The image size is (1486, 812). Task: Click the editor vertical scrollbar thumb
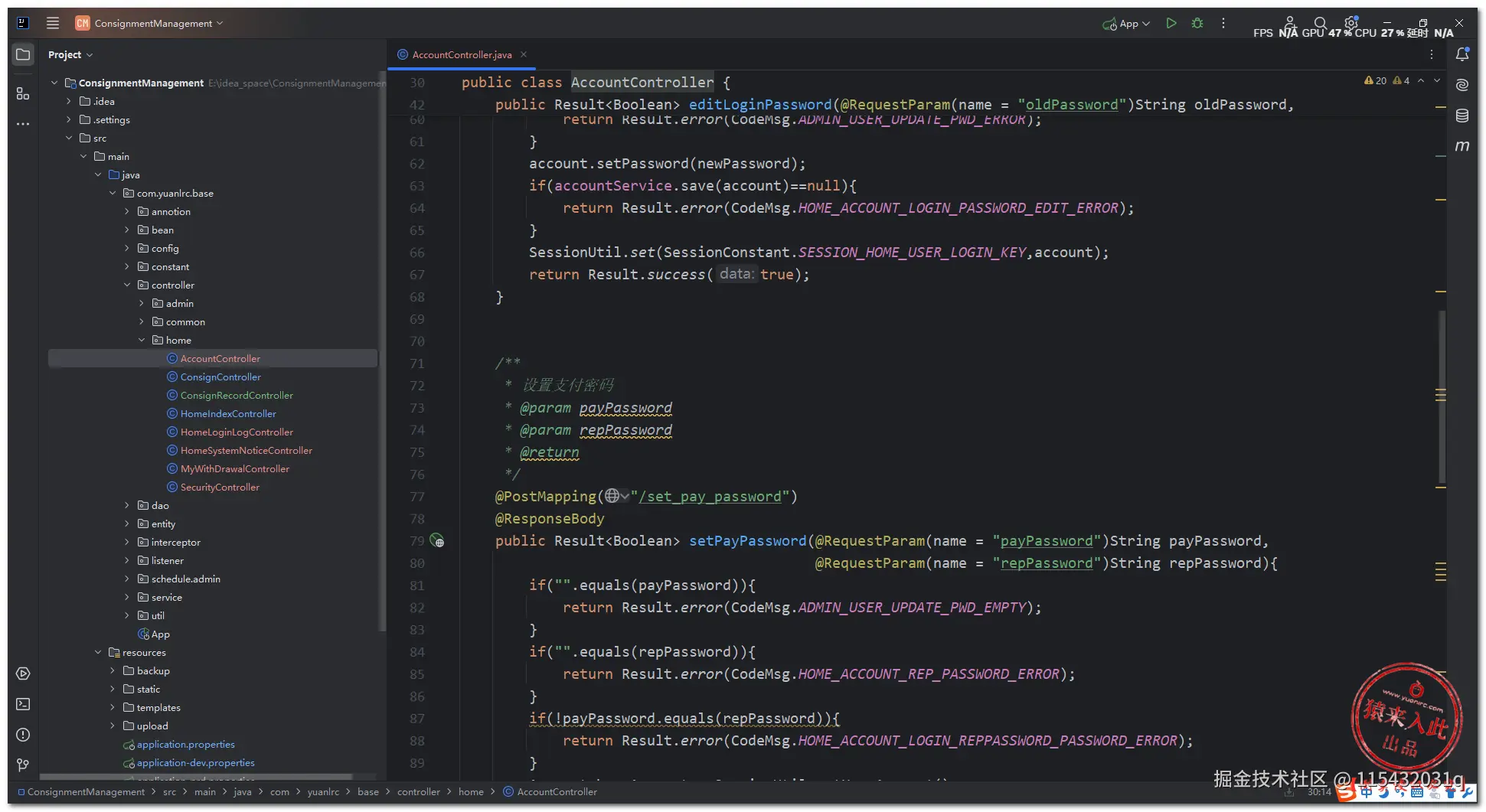[x=1442, y=397]
